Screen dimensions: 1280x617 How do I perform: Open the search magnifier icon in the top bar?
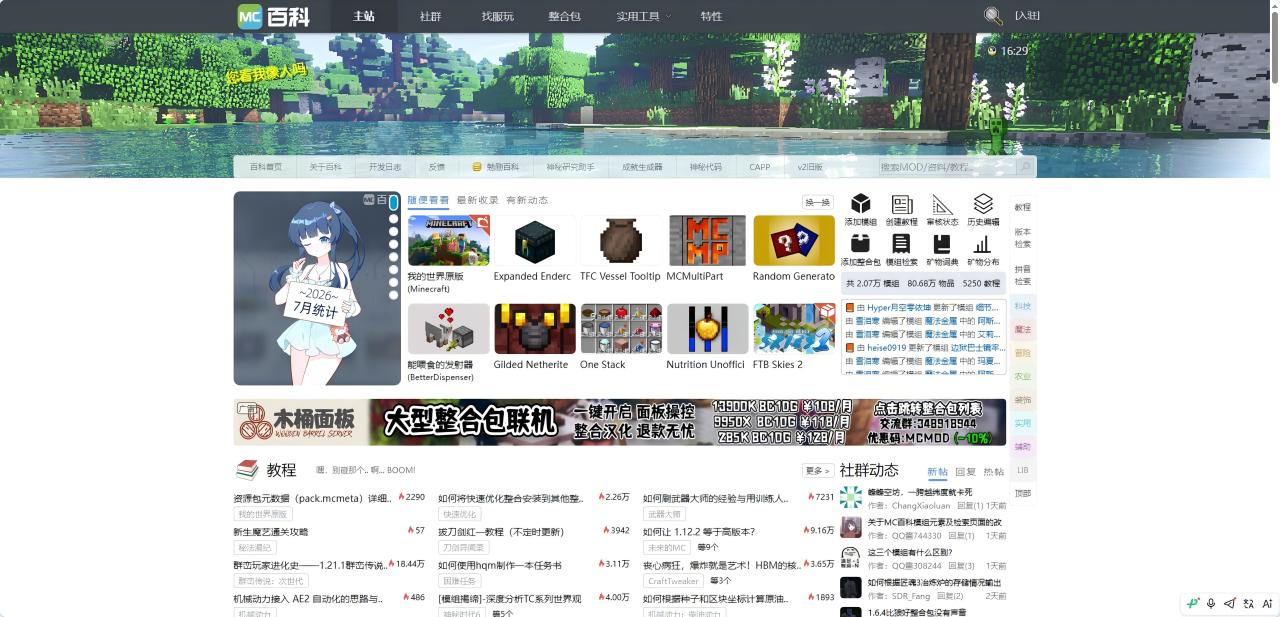pyautogui.click(x=993, y=16)
